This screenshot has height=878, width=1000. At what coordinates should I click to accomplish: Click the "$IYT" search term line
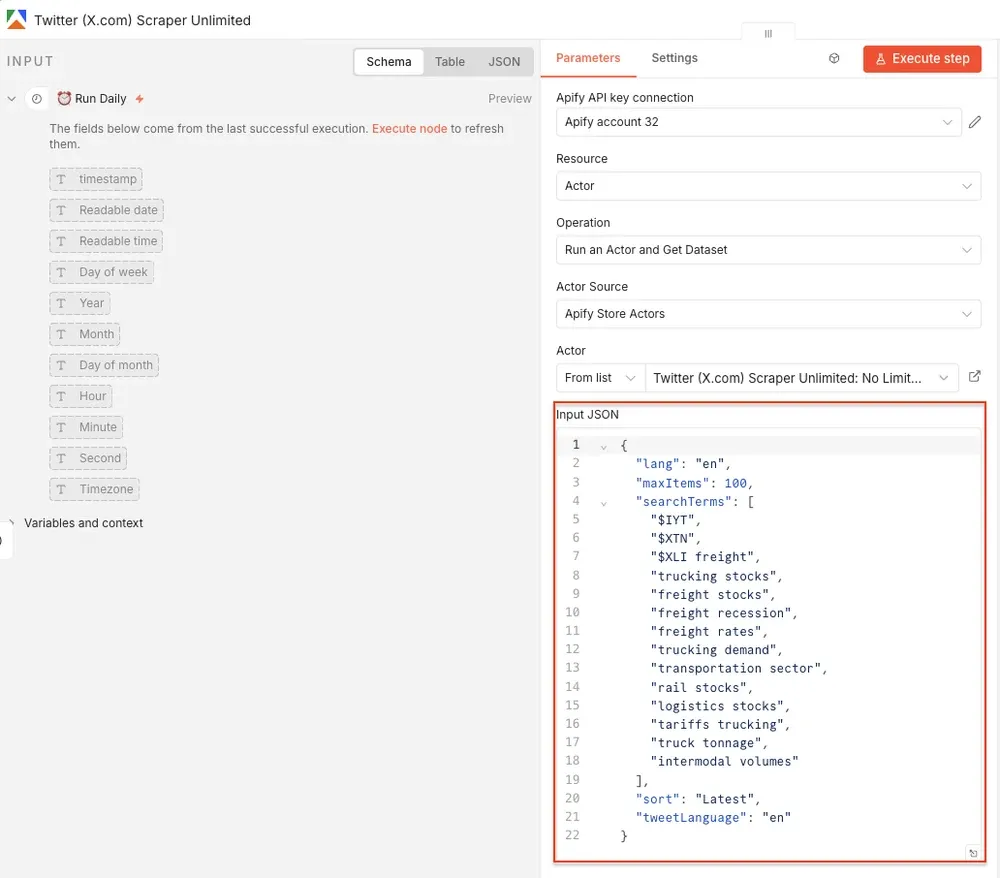[x=675, y=520]
